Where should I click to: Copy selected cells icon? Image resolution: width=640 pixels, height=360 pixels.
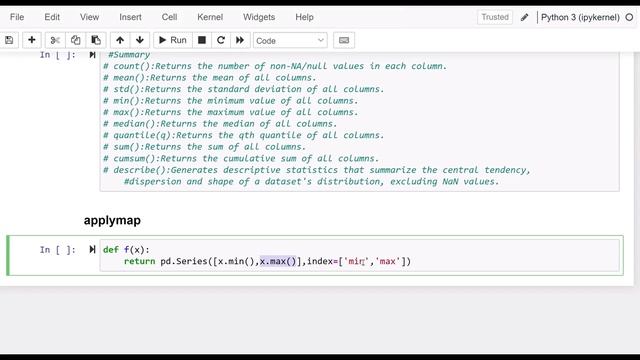76,40
